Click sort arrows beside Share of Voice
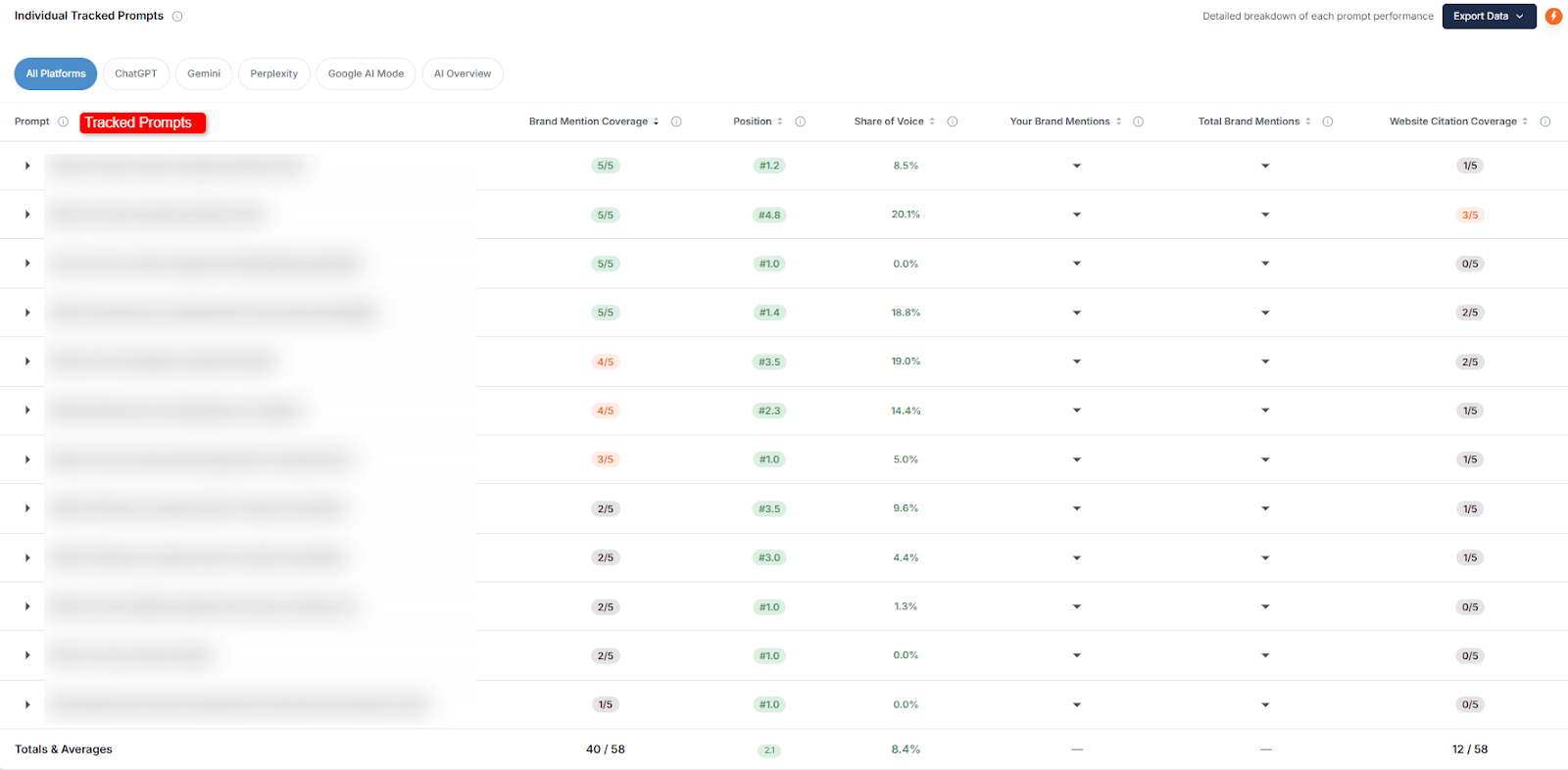This screenshot has width=1568, height=770. (x=932, y=121)
